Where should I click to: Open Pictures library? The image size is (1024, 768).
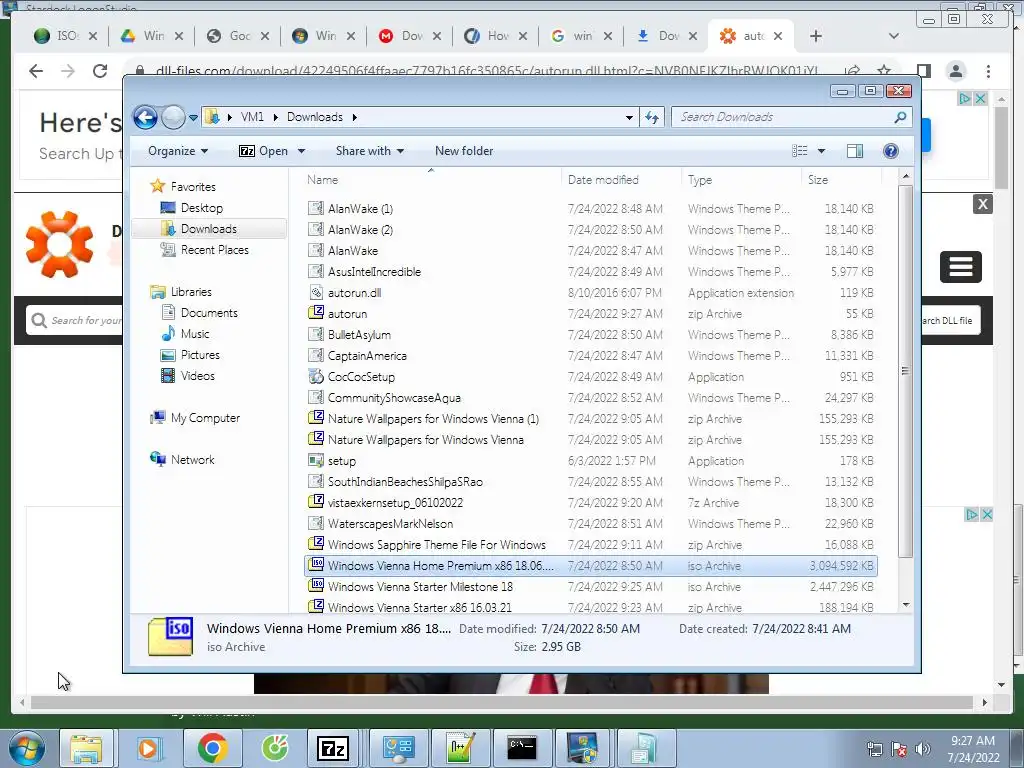(200, 355)
